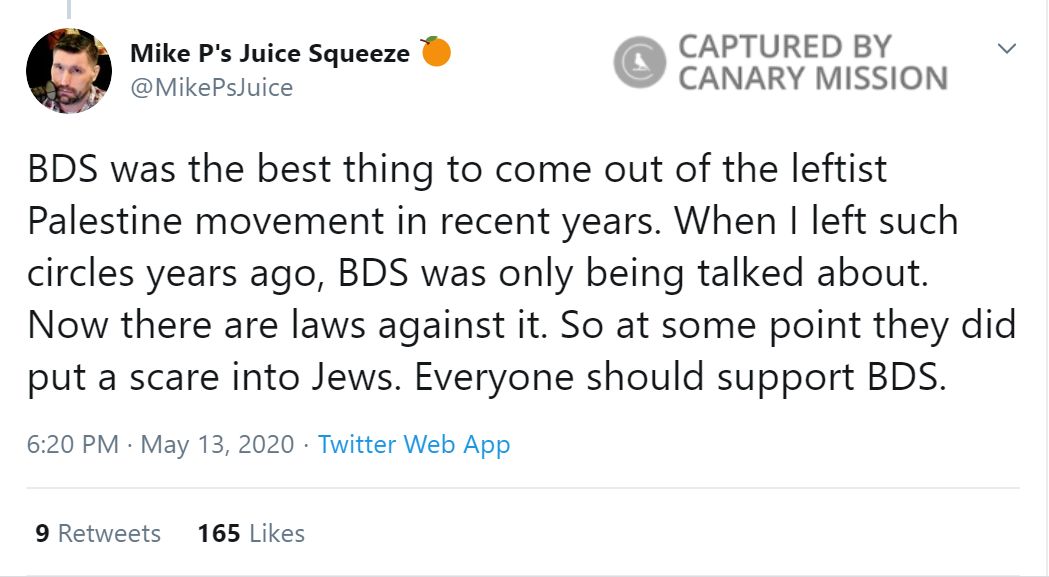
Task: Click the Canary Mission bird logo
Action: [638, 62]
